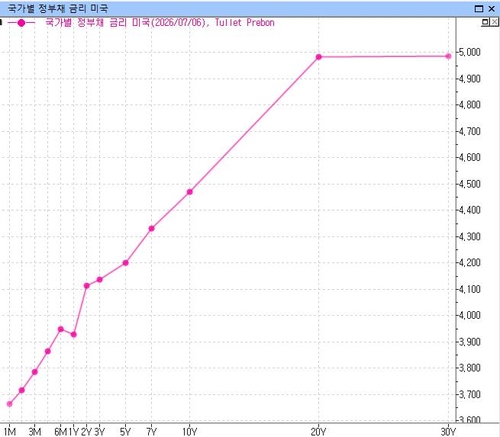The height and width of the screenshot is (437, 500).
Task: Click the 3,900 y-axis value
Action: coord(470,342)
